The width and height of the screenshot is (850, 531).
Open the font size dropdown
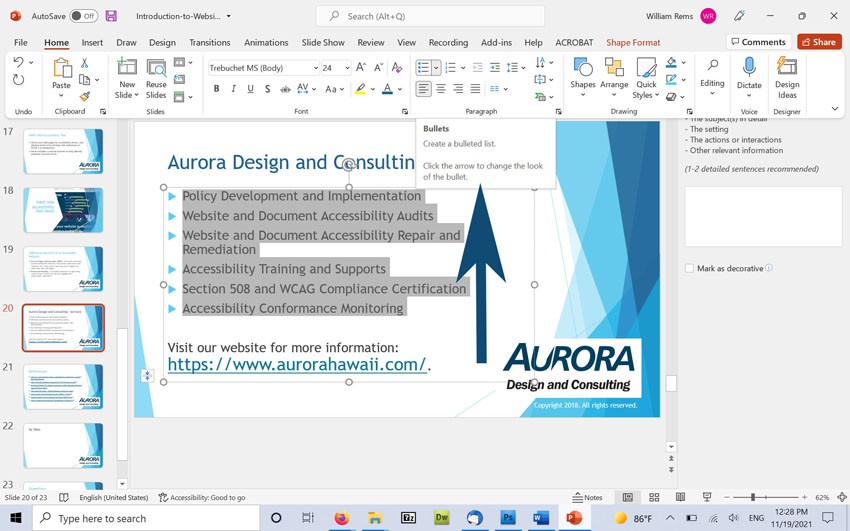click(x=347, y=68)
